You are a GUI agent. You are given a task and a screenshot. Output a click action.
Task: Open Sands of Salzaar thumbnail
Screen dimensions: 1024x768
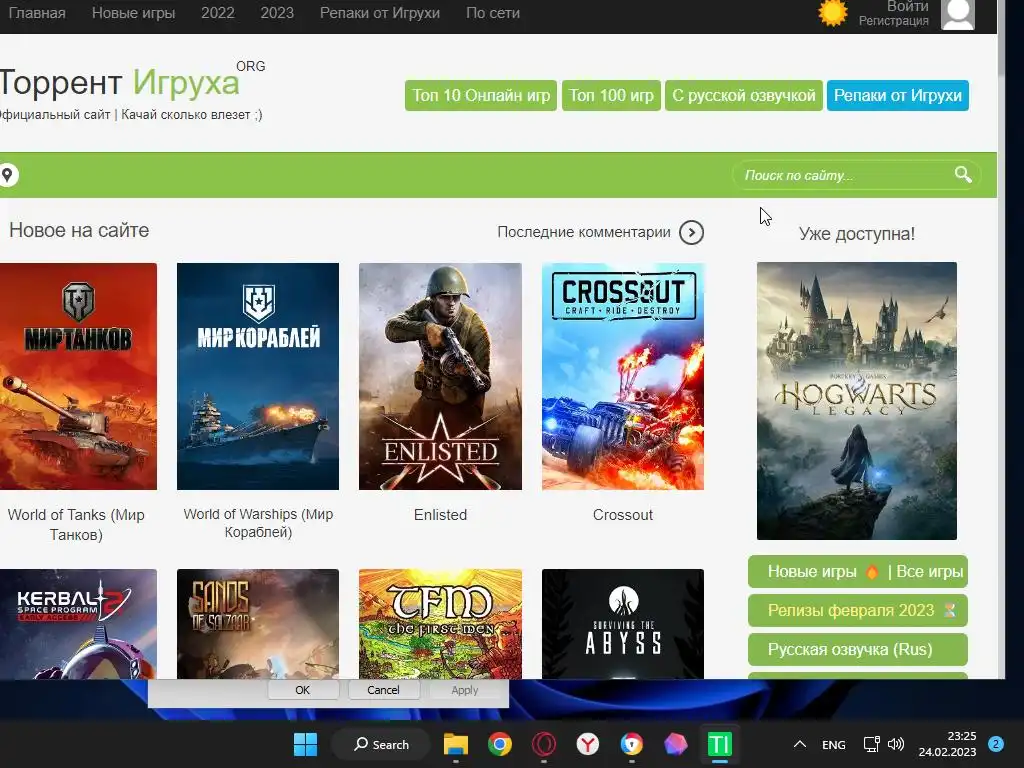[258, 624]
